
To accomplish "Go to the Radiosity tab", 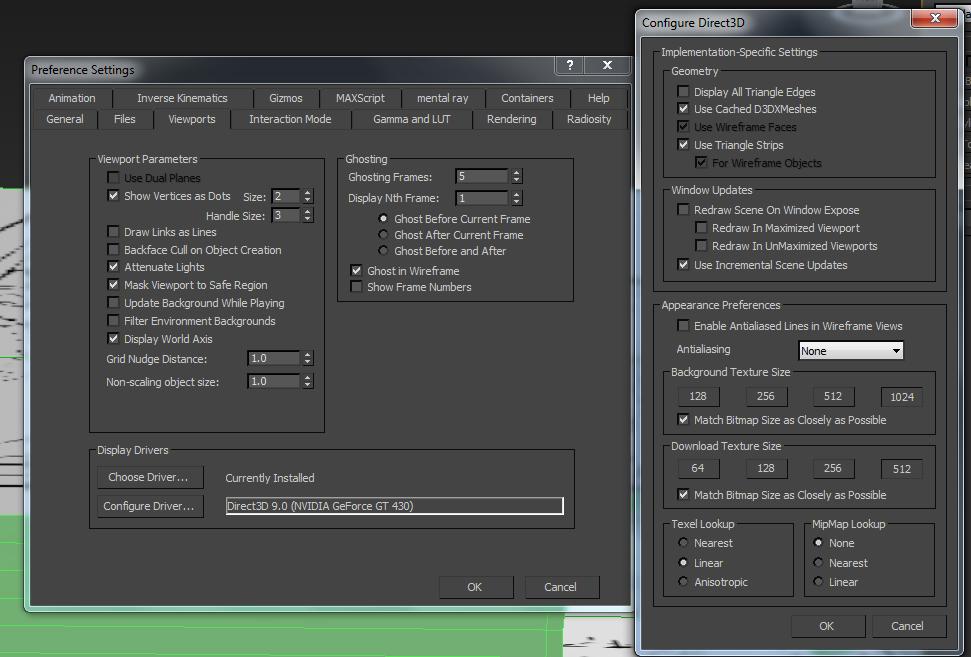I will [589, 119].
